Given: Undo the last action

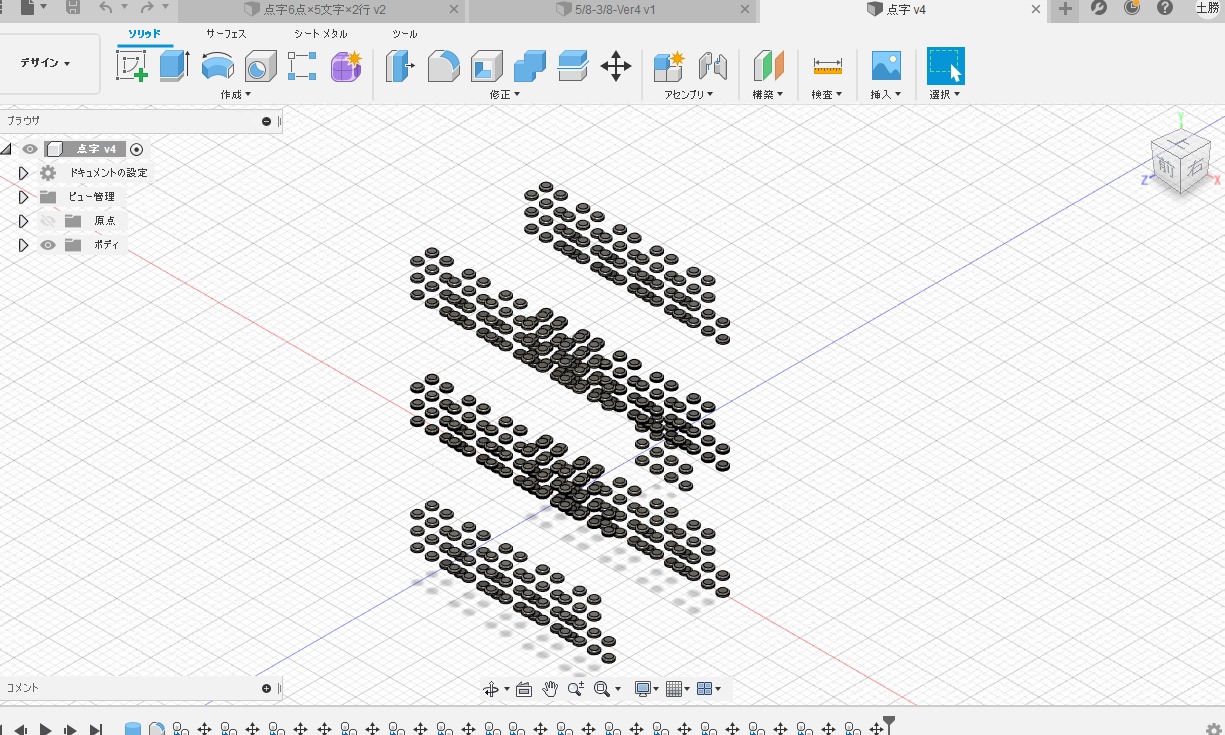Looking at the screenshot, I should click(x=106, y=8).
